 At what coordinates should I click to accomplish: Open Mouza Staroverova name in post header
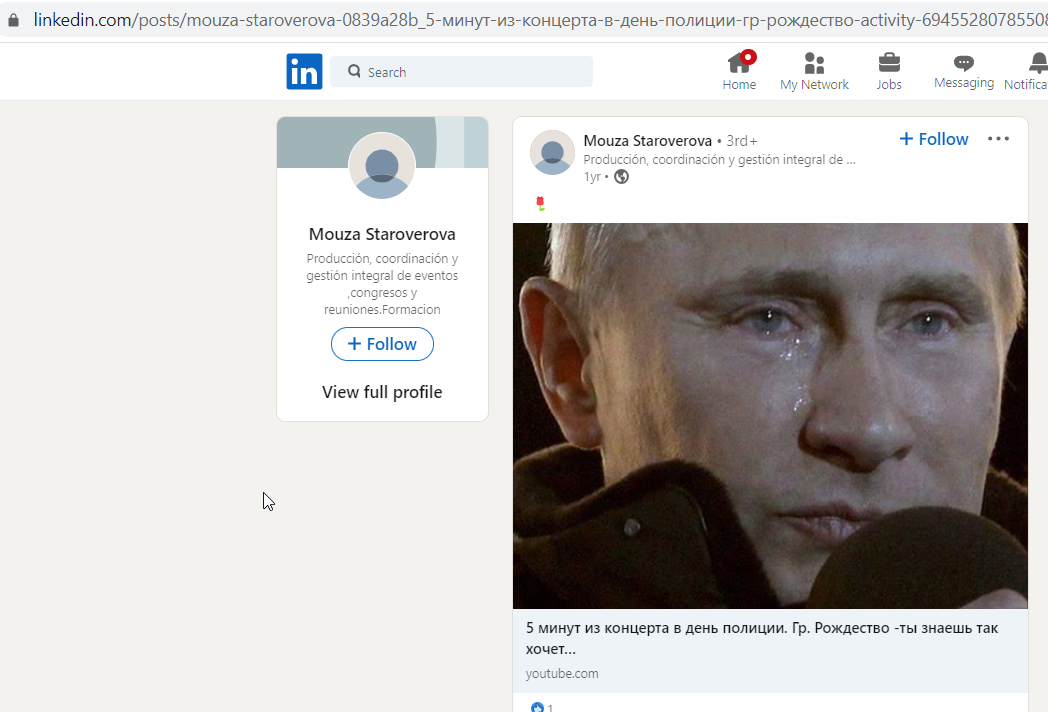[x=648, y=140]
